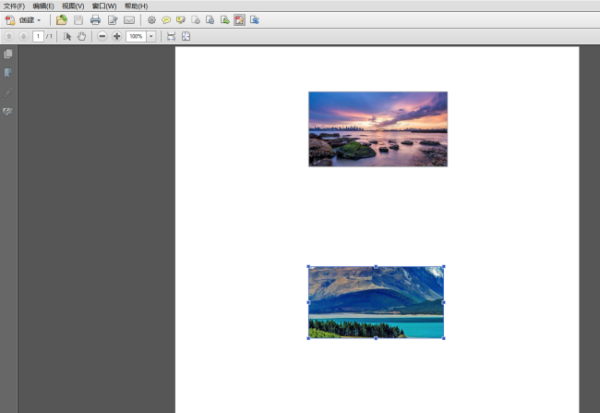Viewport: 600px width, 413px height.
Task: Toggle the page thumbnails side panel
Action: tap(8, 54)
